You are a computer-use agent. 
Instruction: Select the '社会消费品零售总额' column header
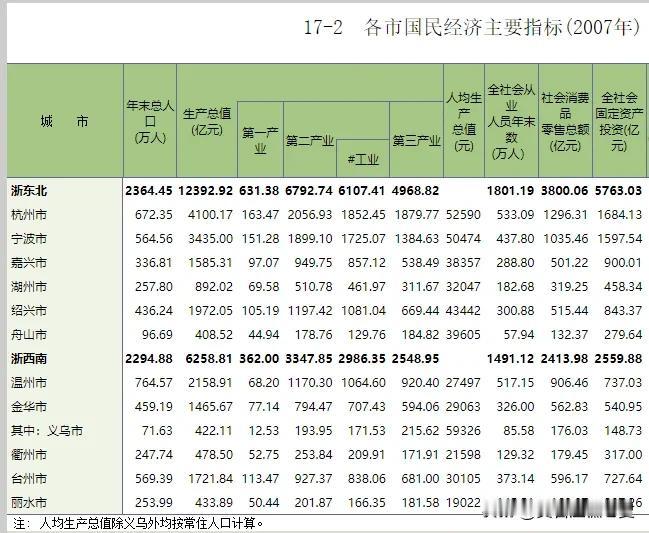tap(565, 121)
